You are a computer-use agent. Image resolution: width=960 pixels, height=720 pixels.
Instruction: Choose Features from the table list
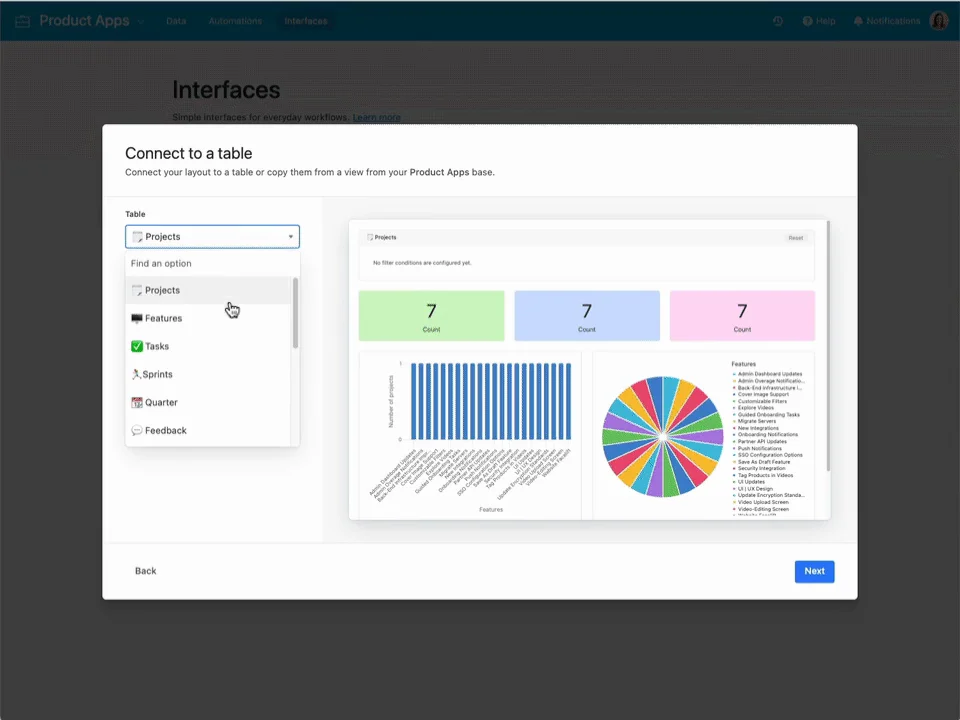pyautogui.click(x=163, y=318)
